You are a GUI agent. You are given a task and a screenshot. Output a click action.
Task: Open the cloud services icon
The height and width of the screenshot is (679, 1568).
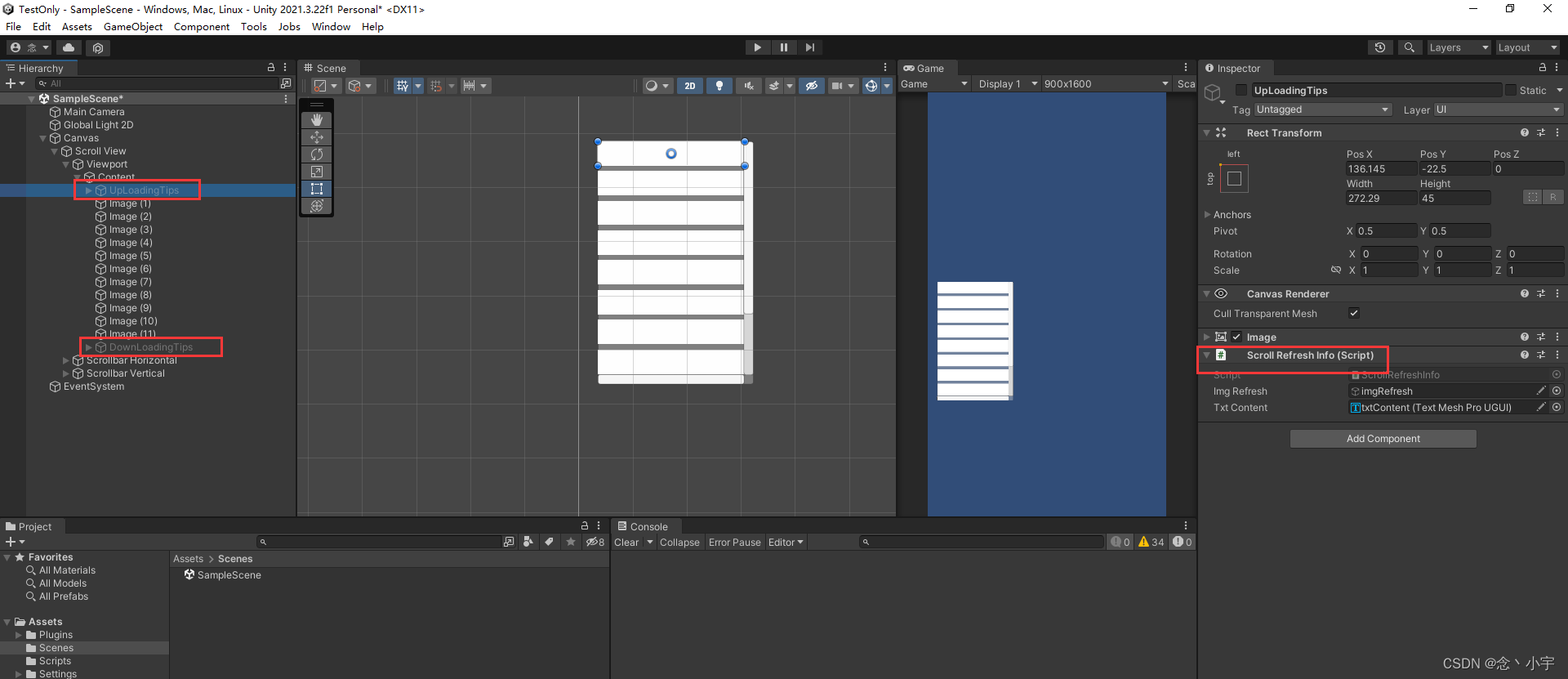pos(69,47)
